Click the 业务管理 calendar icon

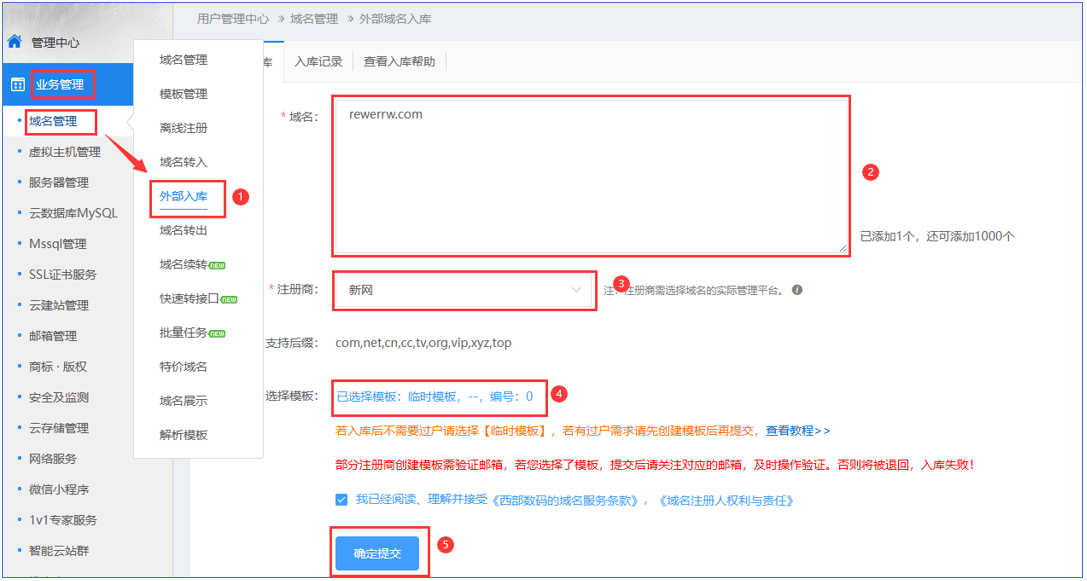17,85
